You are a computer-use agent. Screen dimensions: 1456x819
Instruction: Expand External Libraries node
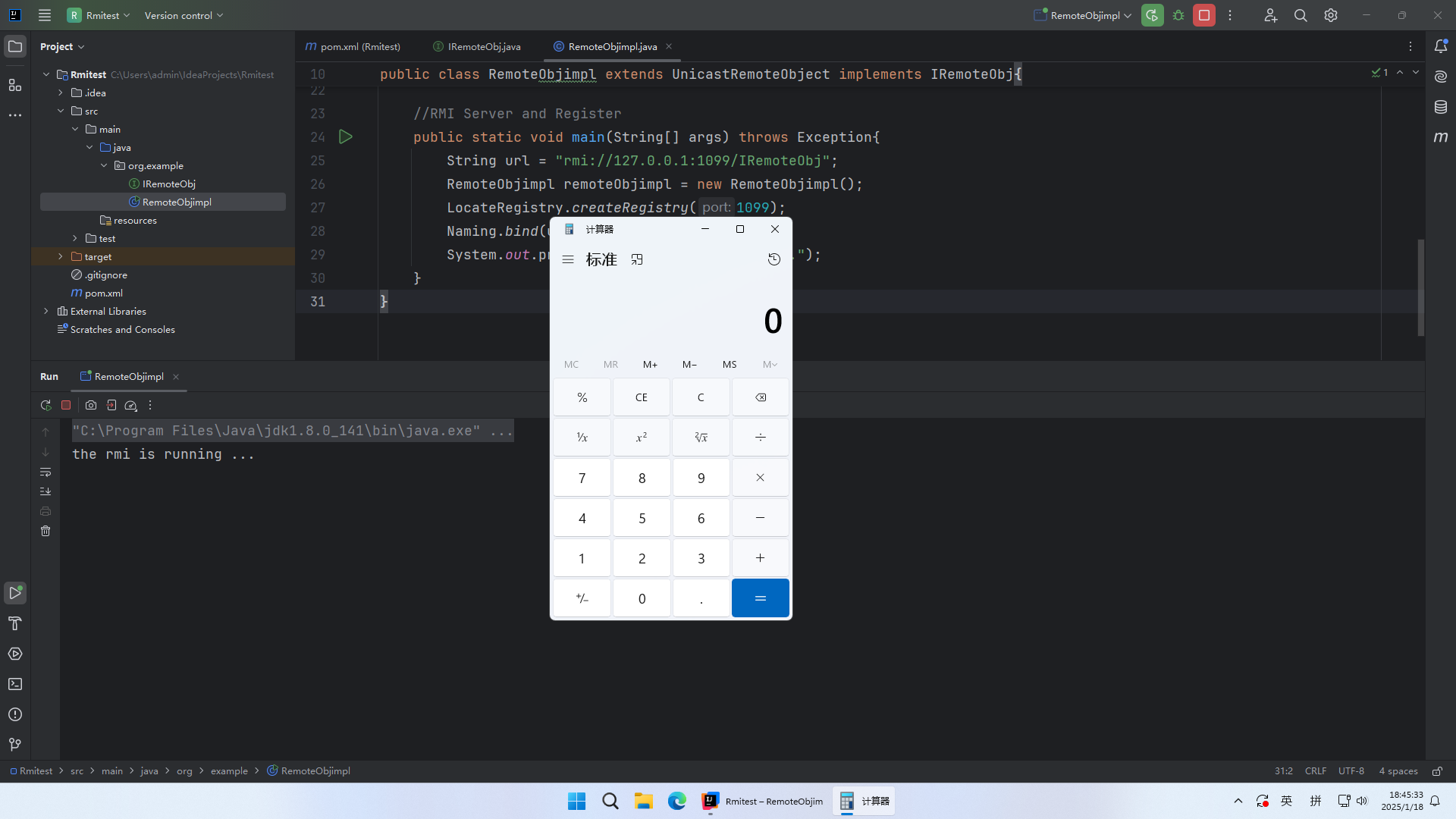(46, 311)
